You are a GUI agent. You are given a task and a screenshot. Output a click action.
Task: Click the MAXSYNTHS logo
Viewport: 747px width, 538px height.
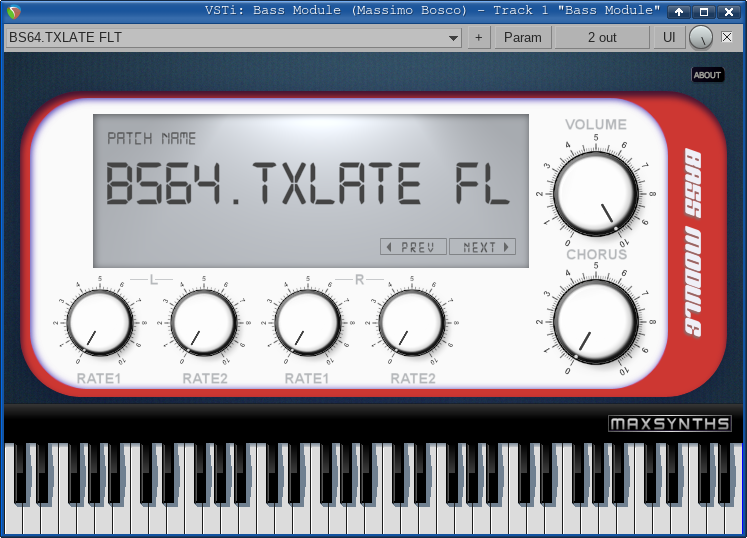click(x=669, y=424)
